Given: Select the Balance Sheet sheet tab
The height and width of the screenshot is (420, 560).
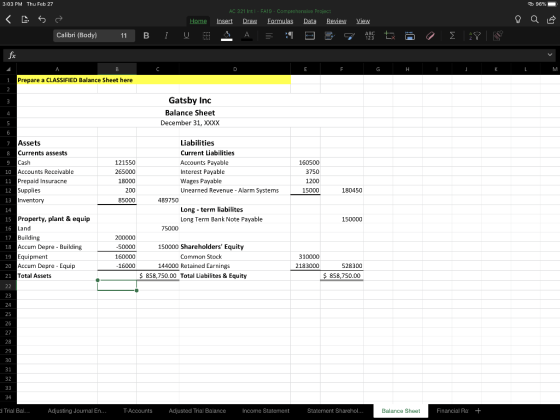Looking at the screenshot, I should tap(401, 411).
